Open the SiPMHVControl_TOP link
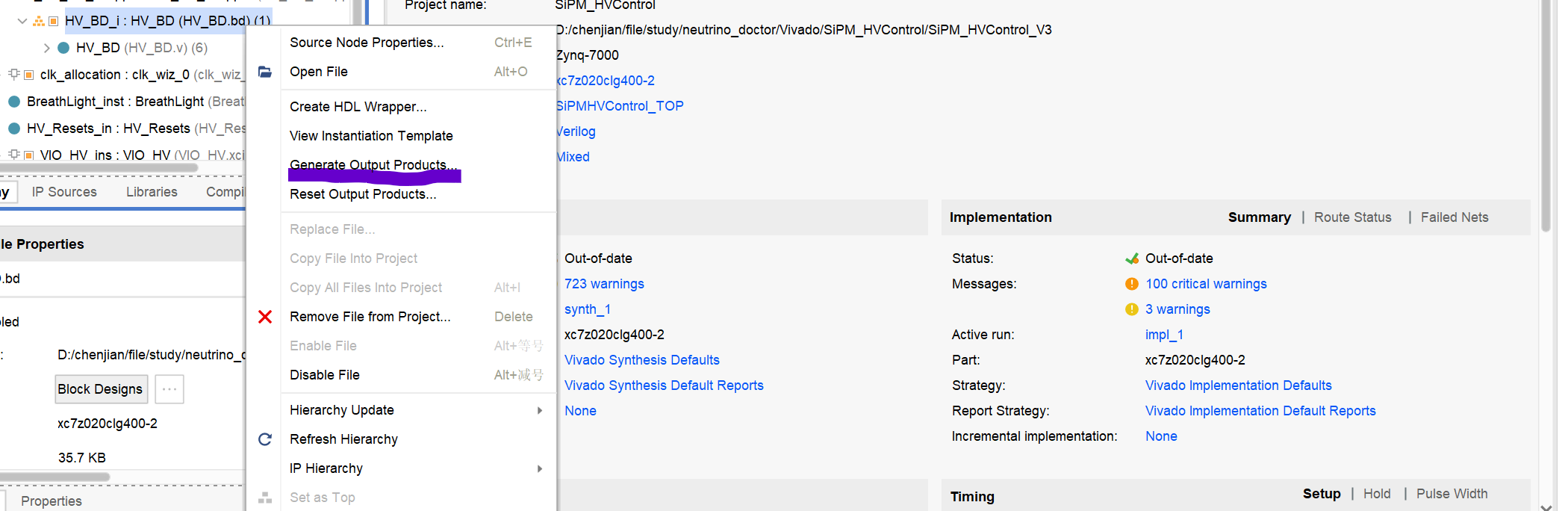Image resolution: width=1568 pixels, height=511 pixels. pyautogui.click(x=620, y=106)
